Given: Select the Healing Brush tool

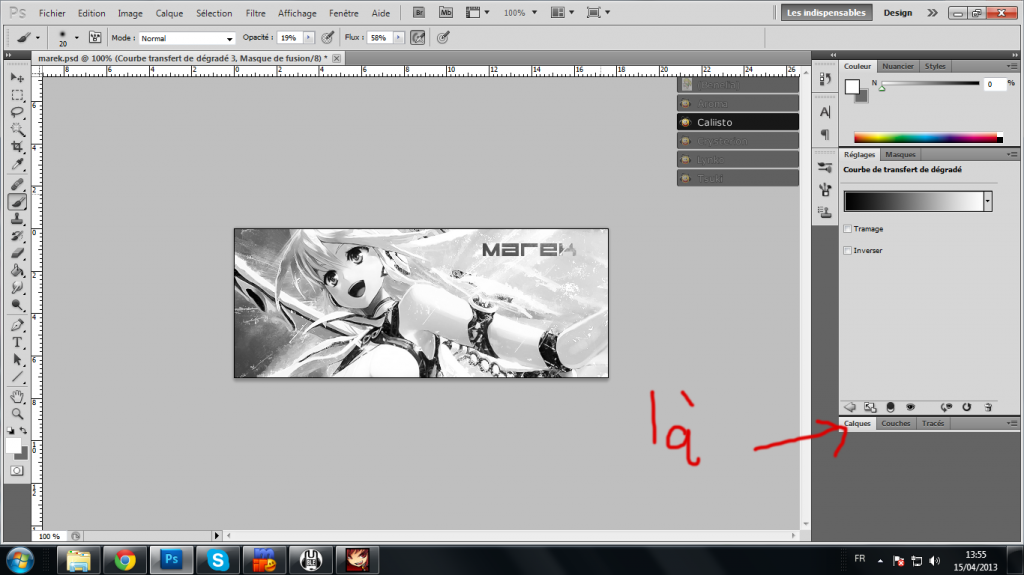Looking at the screenshot, I should click(x=17, y=185).
